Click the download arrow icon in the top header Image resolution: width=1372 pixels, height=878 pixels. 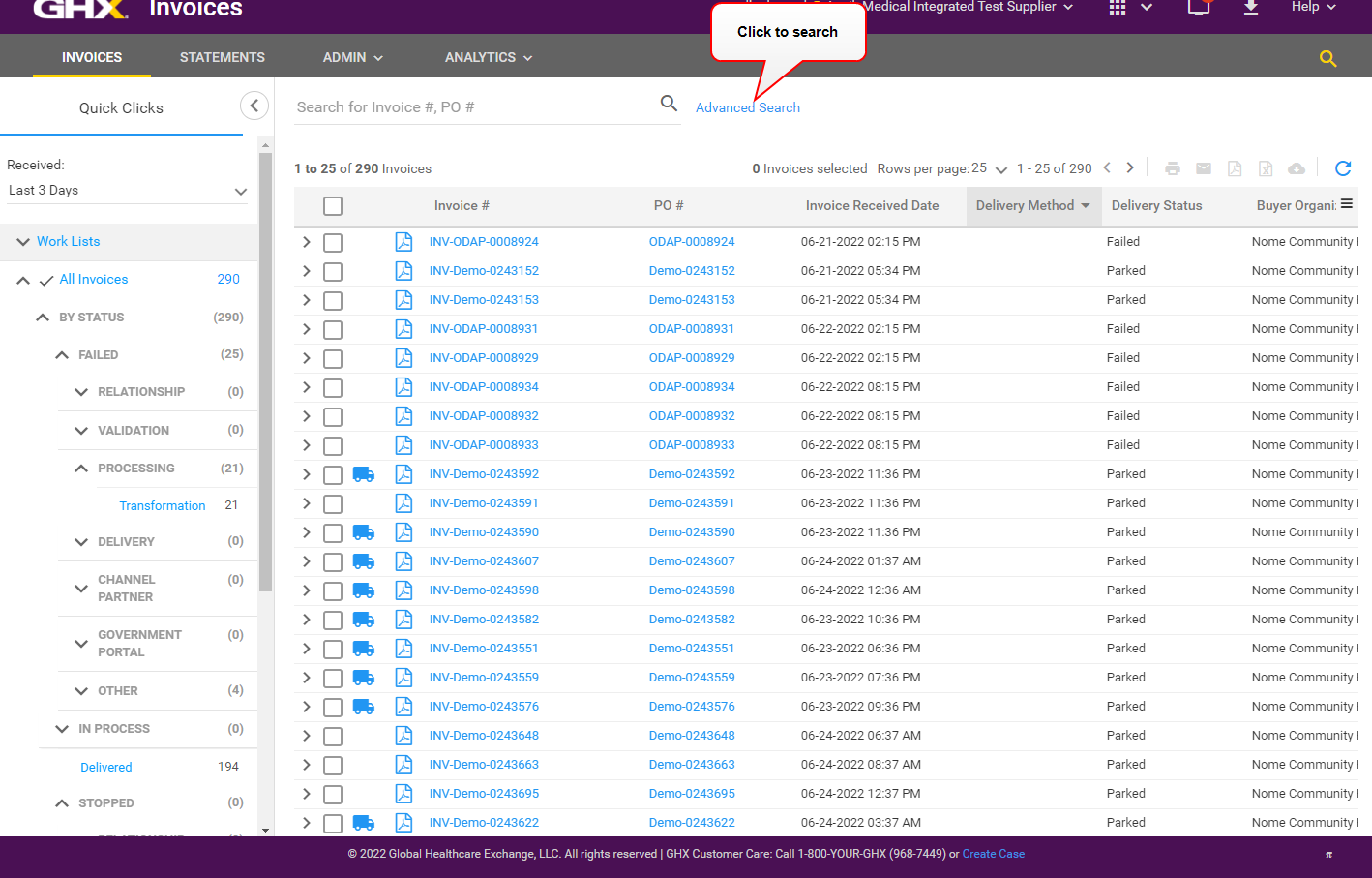[x=1251, y=8]
